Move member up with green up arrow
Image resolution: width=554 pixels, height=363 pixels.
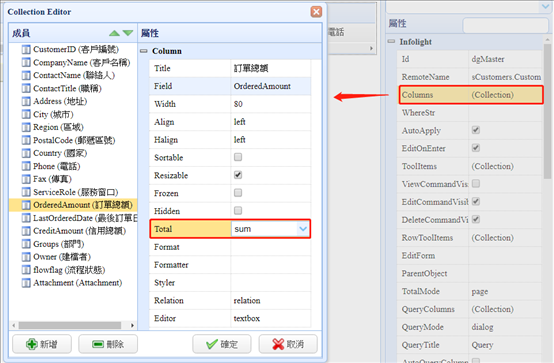point(114,33)
